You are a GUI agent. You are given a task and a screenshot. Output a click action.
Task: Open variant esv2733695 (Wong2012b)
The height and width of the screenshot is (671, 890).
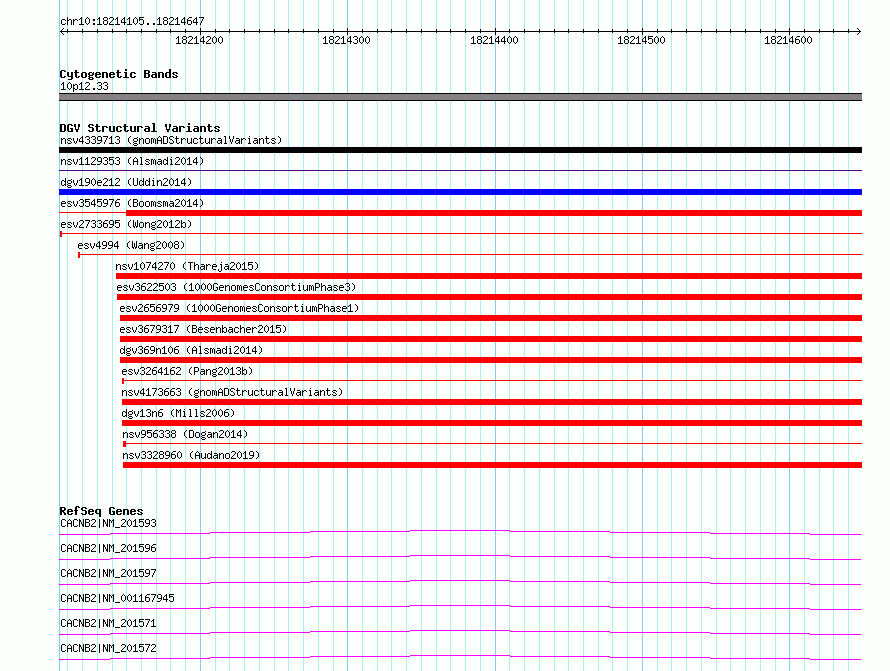(x=126, y=224)
